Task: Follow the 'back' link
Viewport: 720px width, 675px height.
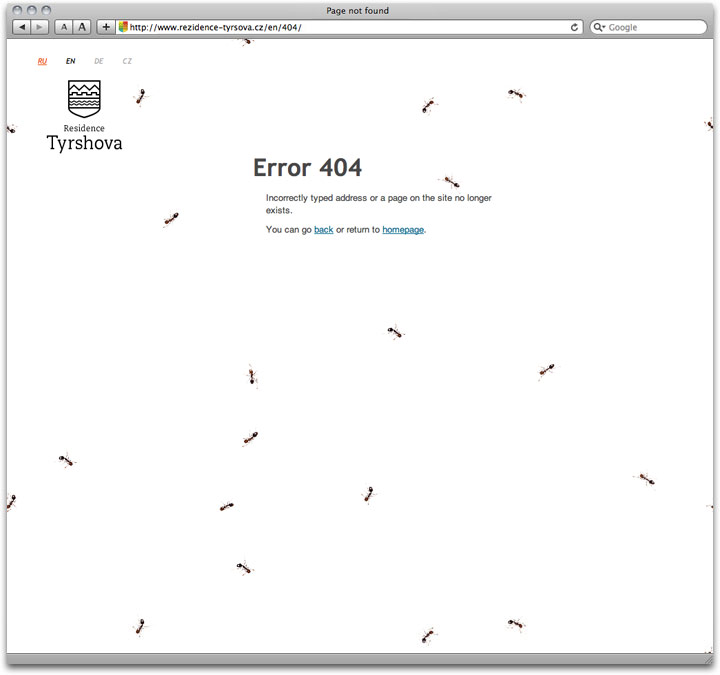Action: click(324, 230)
